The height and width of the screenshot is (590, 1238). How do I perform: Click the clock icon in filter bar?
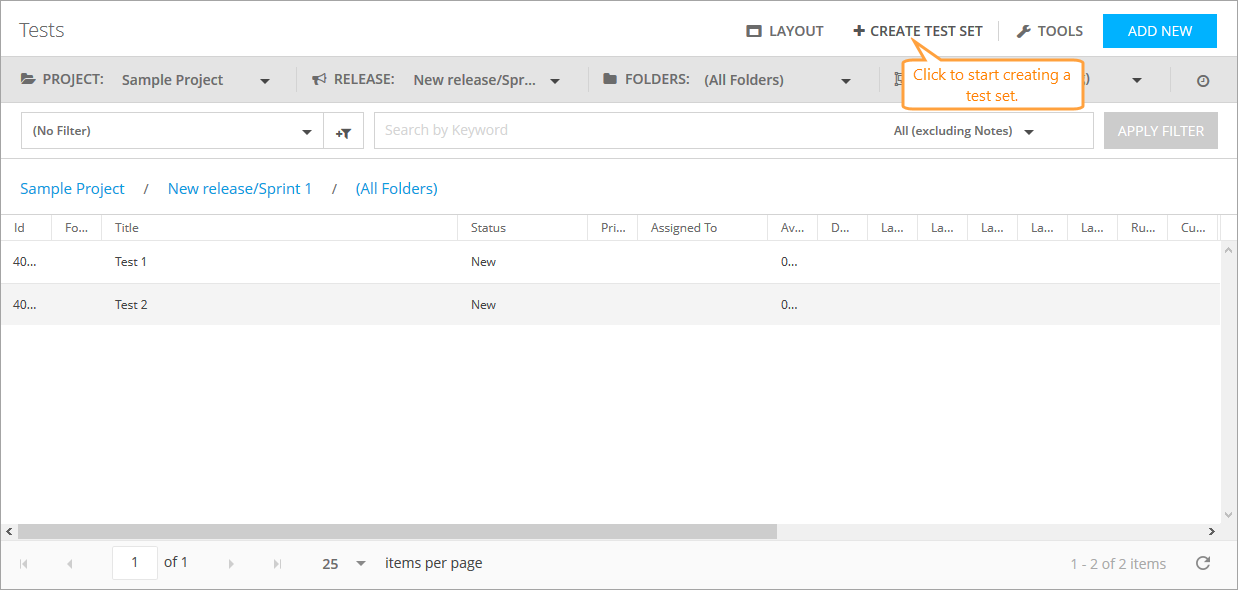1203,81
